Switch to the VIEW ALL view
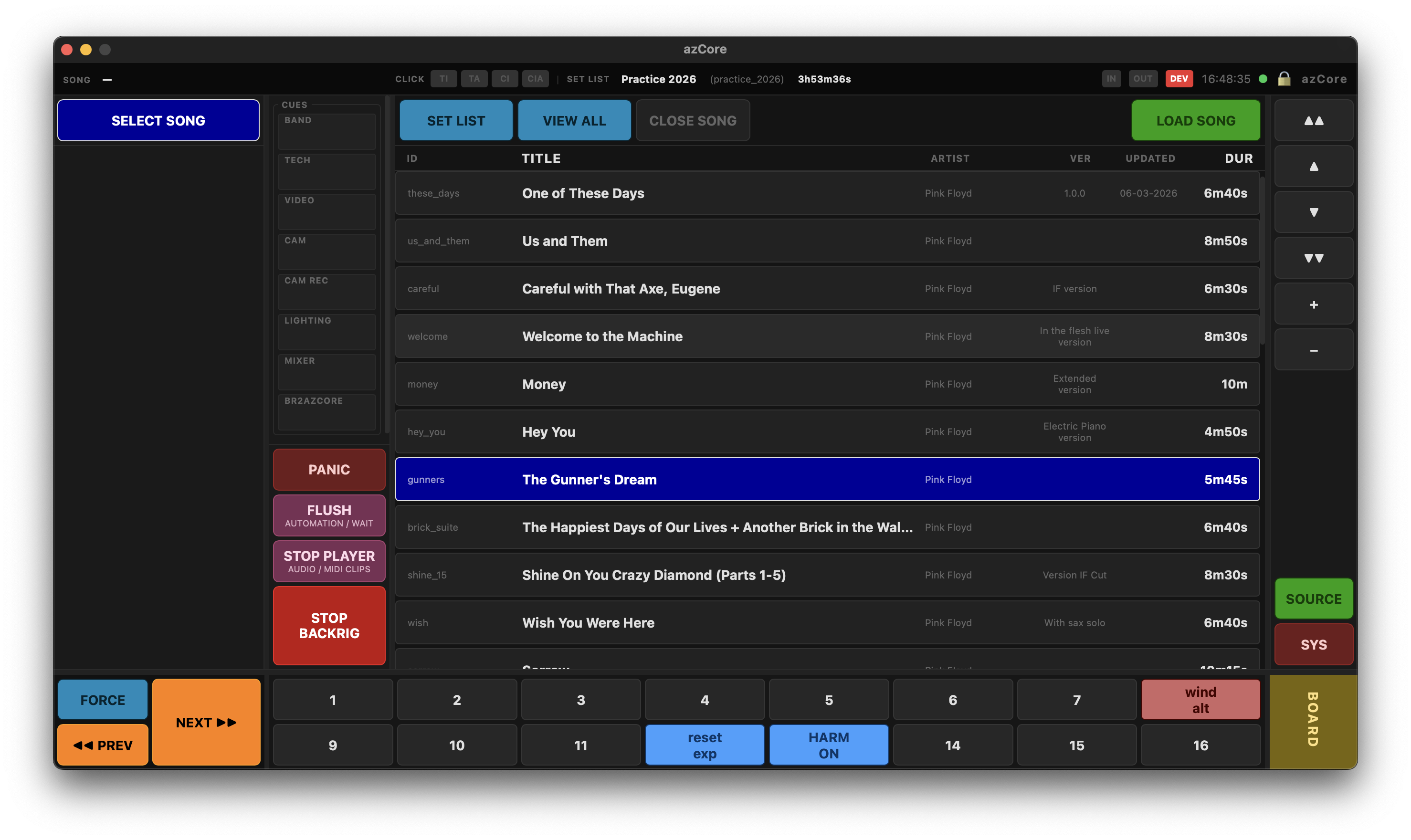 click(574, 120)
